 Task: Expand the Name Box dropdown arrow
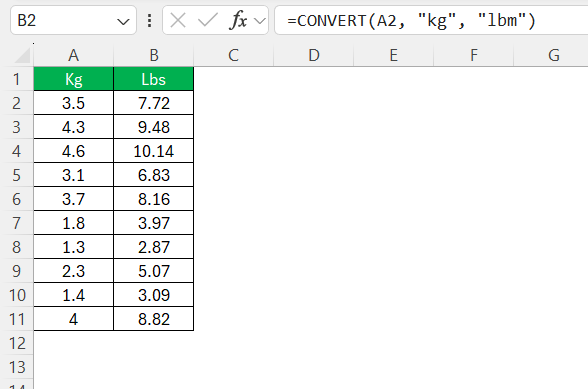pos(123,21)
